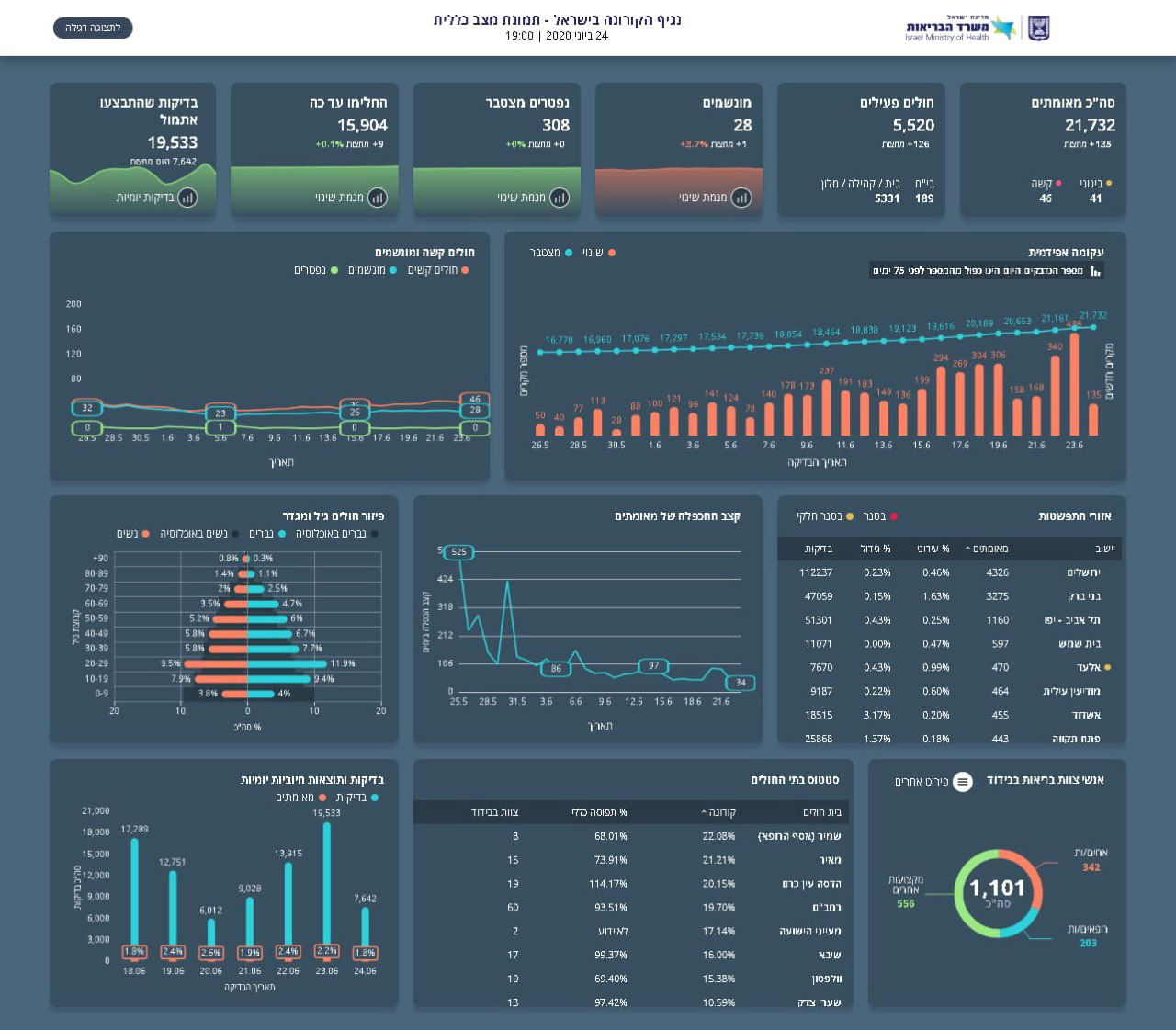This screenshot has height=1030, width=1176.
Task: Open trend chart icon in החלימו עד כה card
Action: click(377, 198)
